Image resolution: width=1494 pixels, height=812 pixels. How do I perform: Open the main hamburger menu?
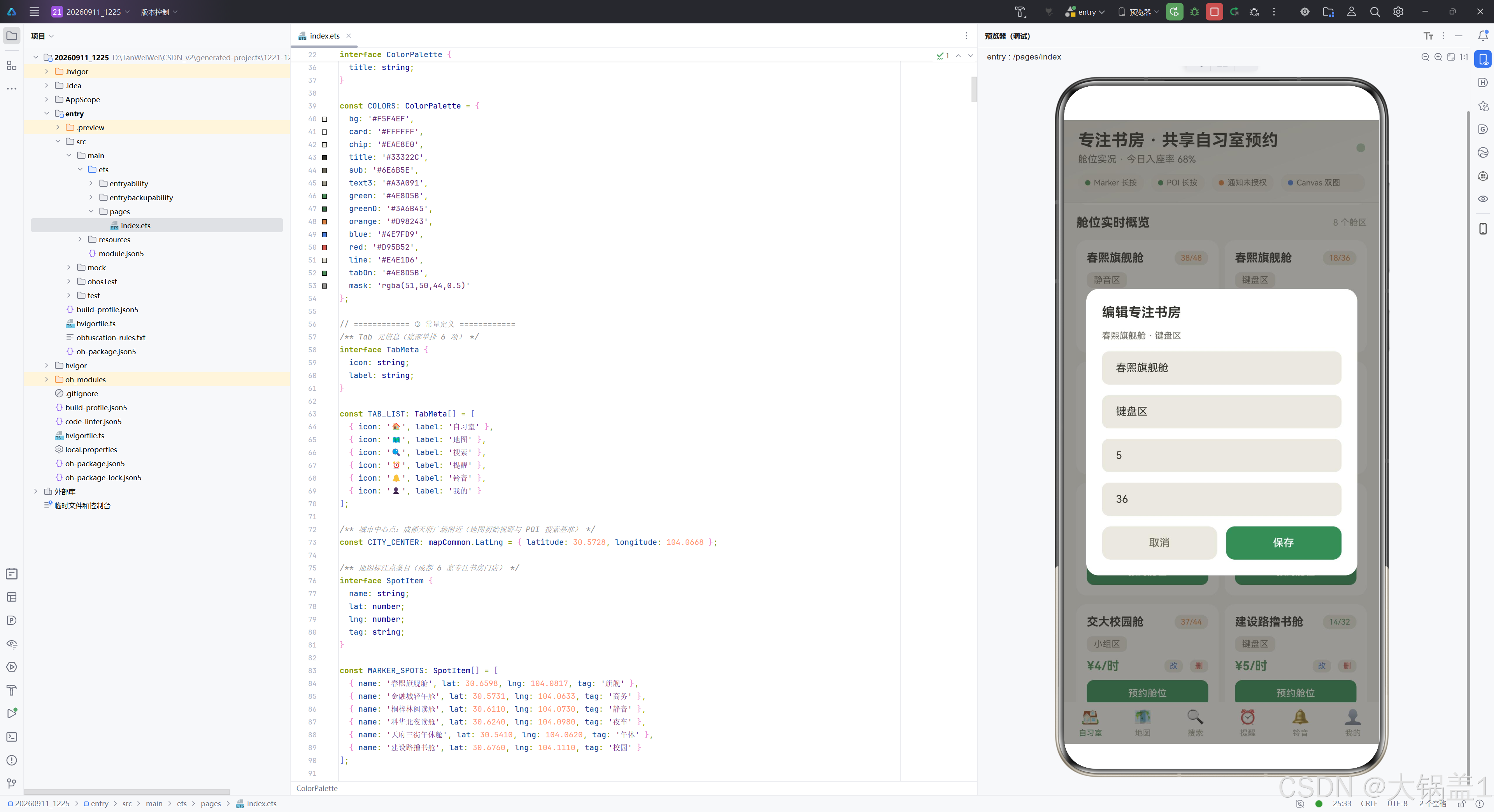point(34,12)
